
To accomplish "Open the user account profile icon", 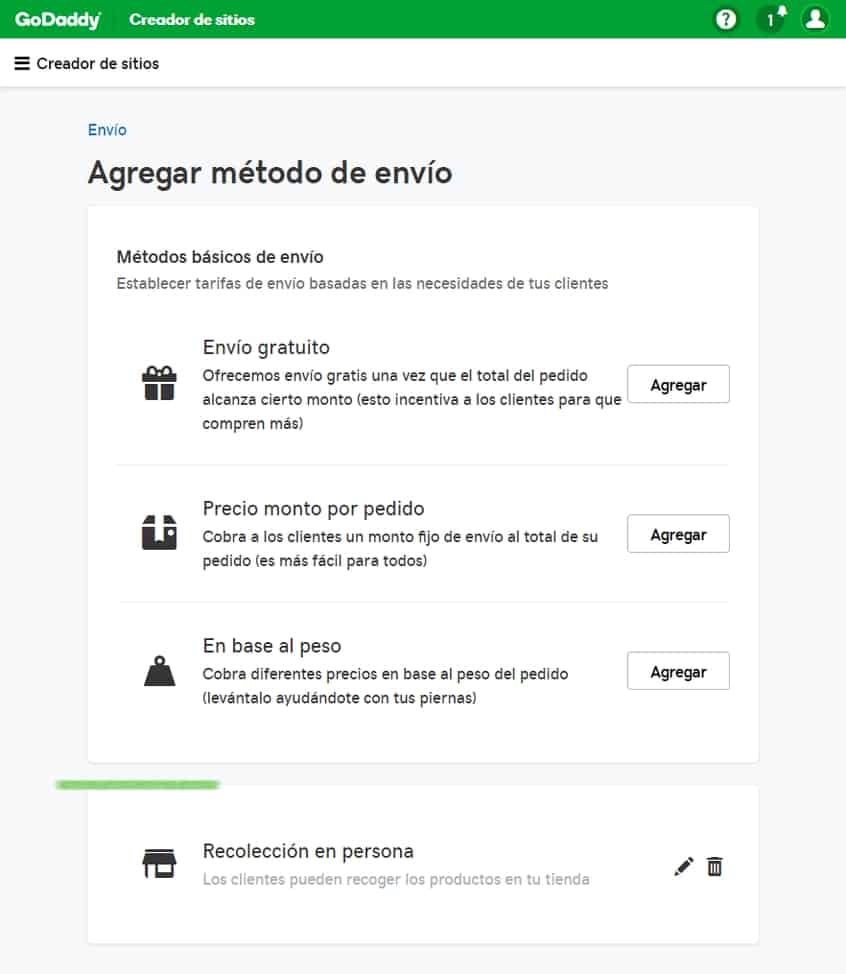I will pos(814,19).
